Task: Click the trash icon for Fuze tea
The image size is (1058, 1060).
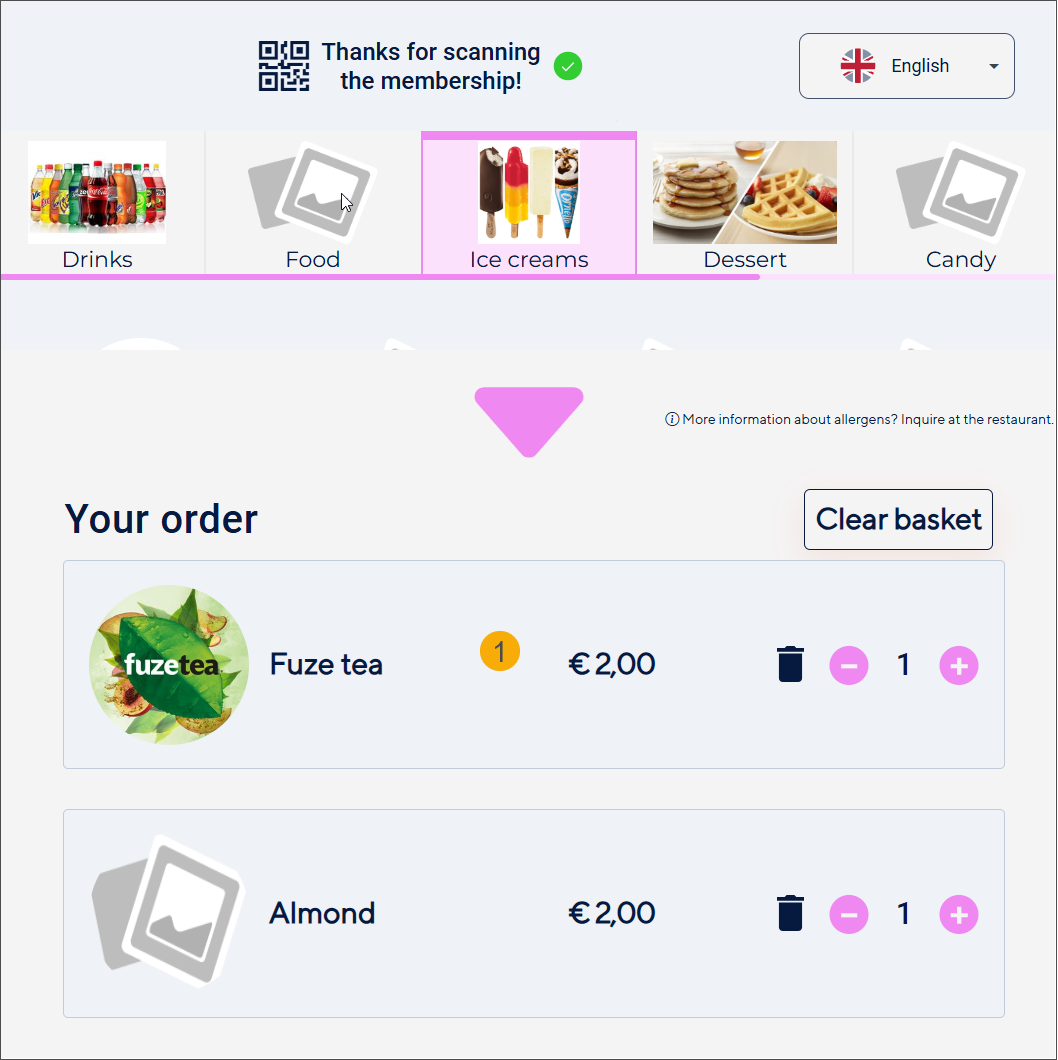Action: tap(790, 664)
